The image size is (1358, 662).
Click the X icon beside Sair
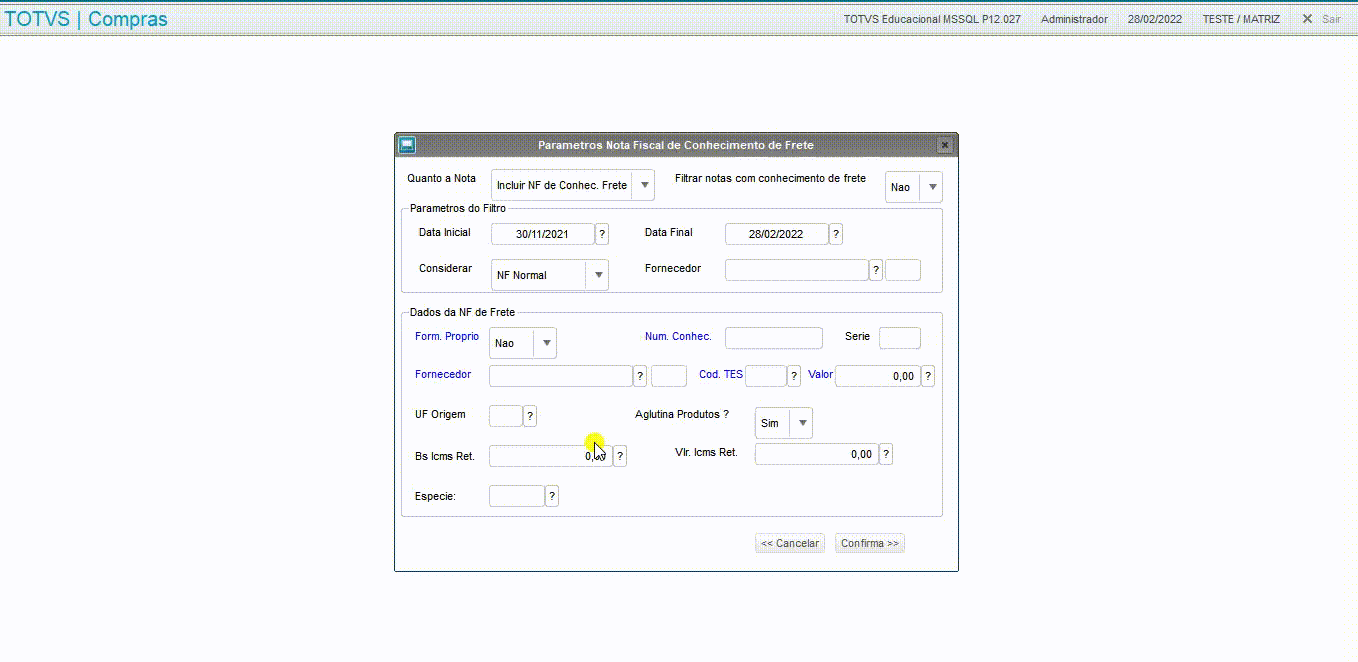pyautogui.click(x=1306, y=19)
